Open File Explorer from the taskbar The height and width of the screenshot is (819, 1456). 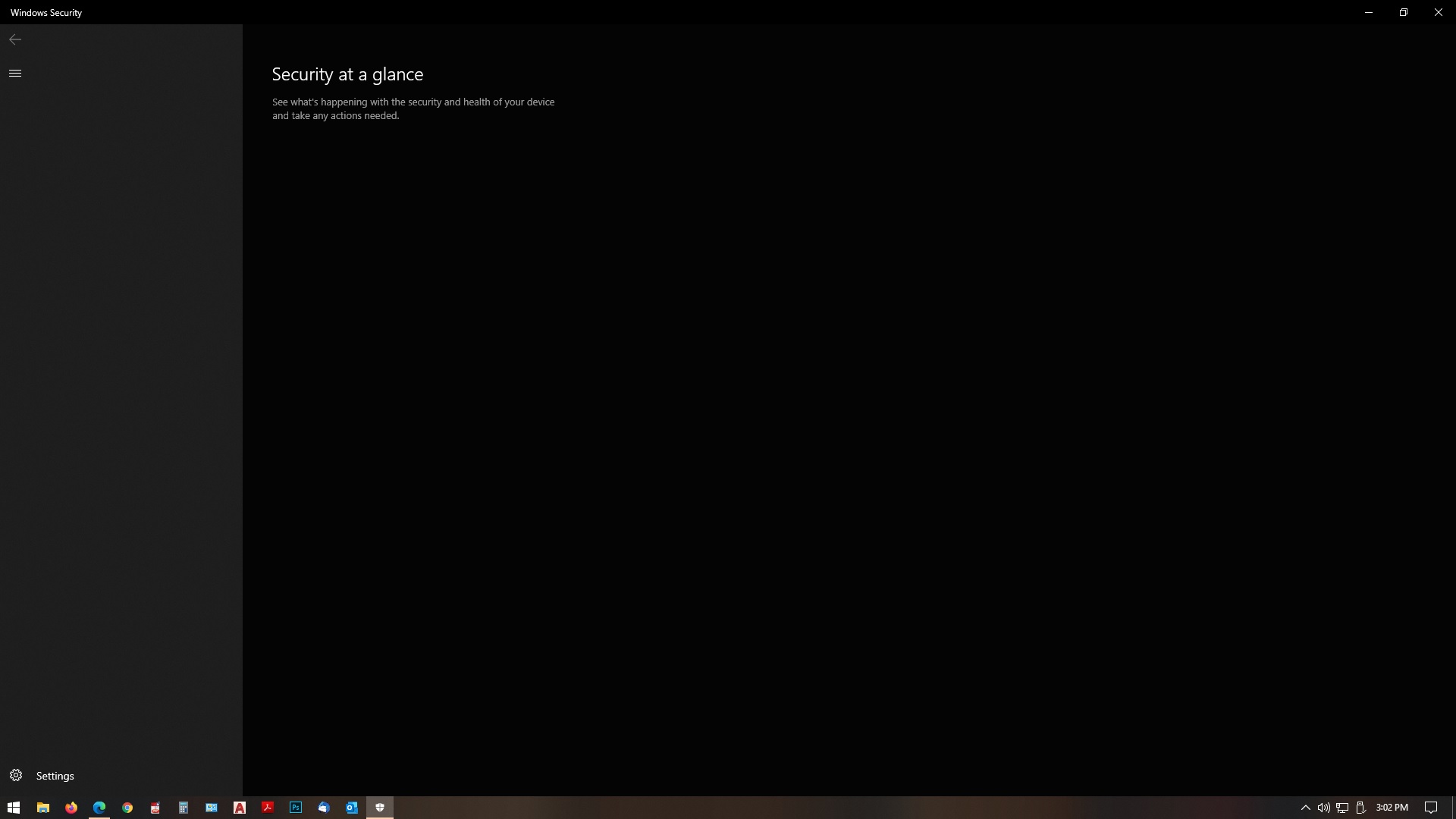(x=43, y=808)
